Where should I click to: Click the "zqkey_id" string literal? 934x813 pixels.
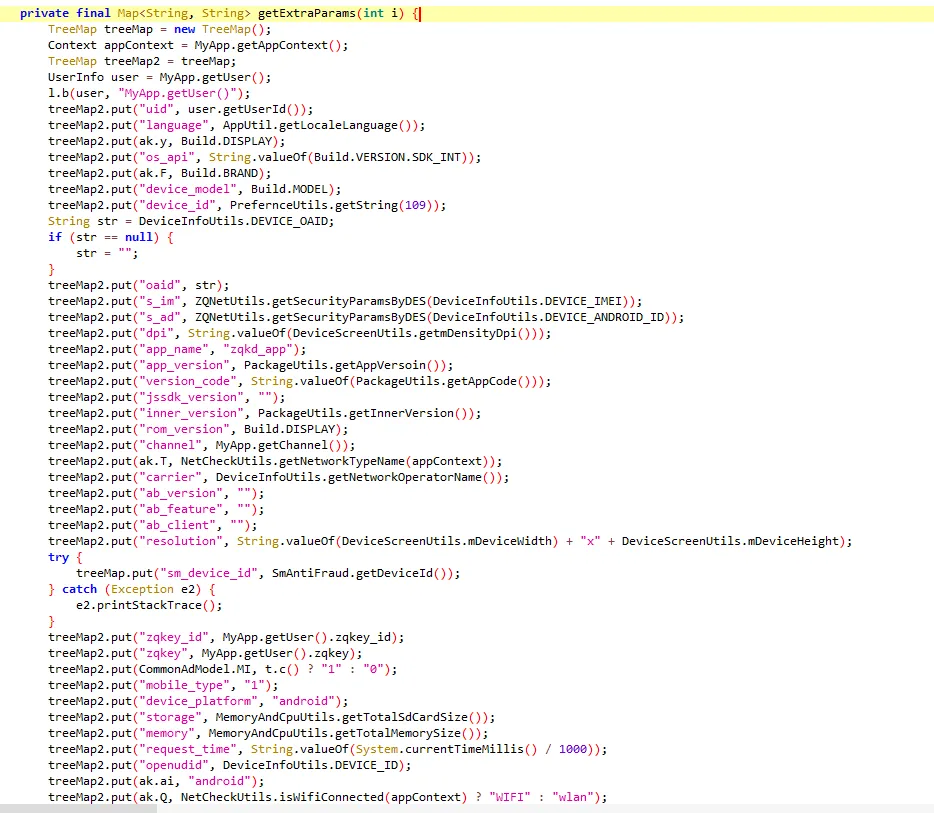(174, 638)
